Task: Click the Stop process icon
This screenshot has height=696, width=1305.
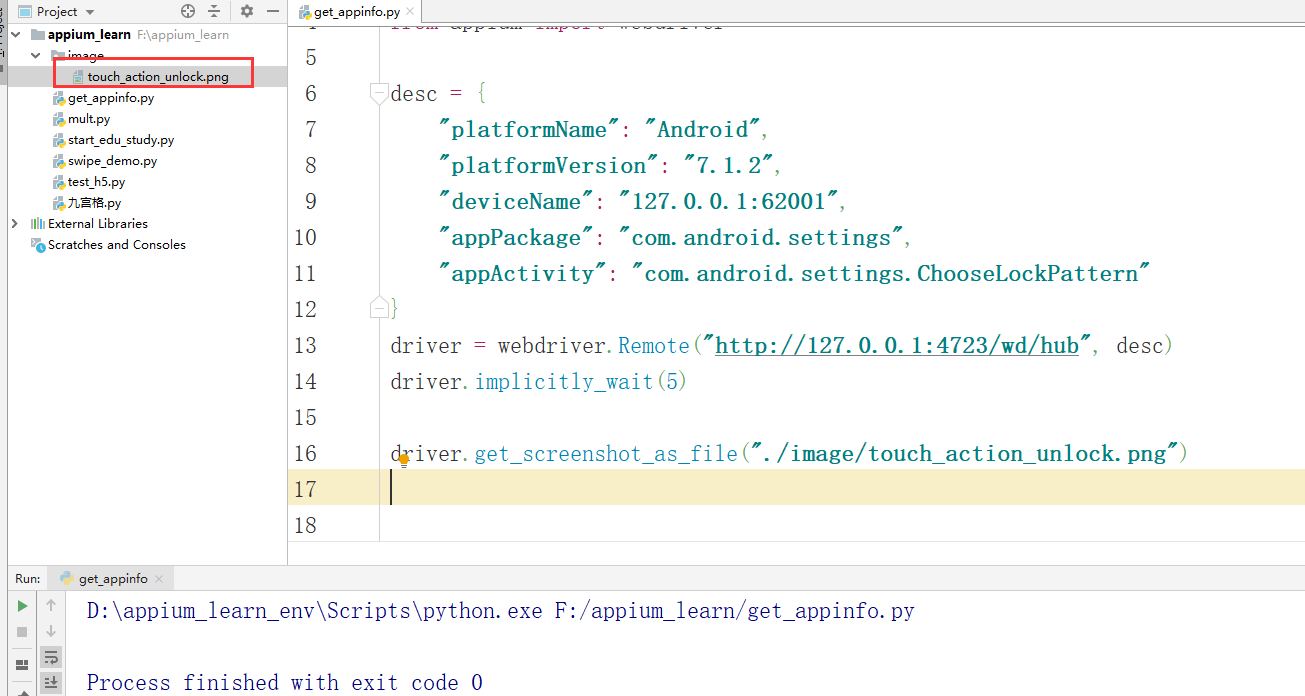Action: click(21, 631)
